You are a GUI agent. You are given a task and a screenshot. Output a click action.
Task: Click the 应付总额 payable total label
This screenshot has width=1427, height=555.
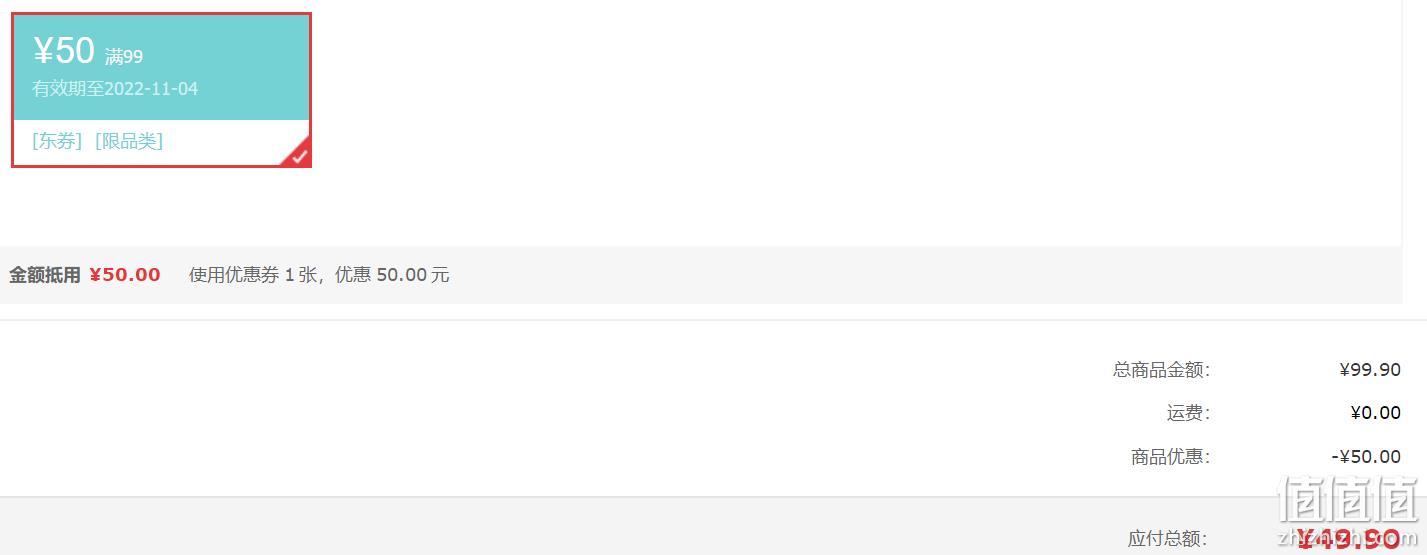point(1168,539)
